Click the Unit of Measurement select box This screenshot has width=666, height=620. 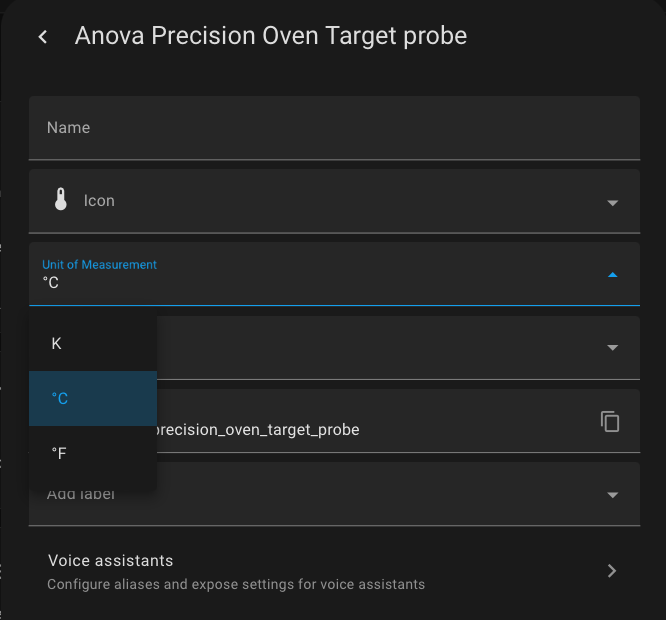pyautogui.click(x=334, y=274)
